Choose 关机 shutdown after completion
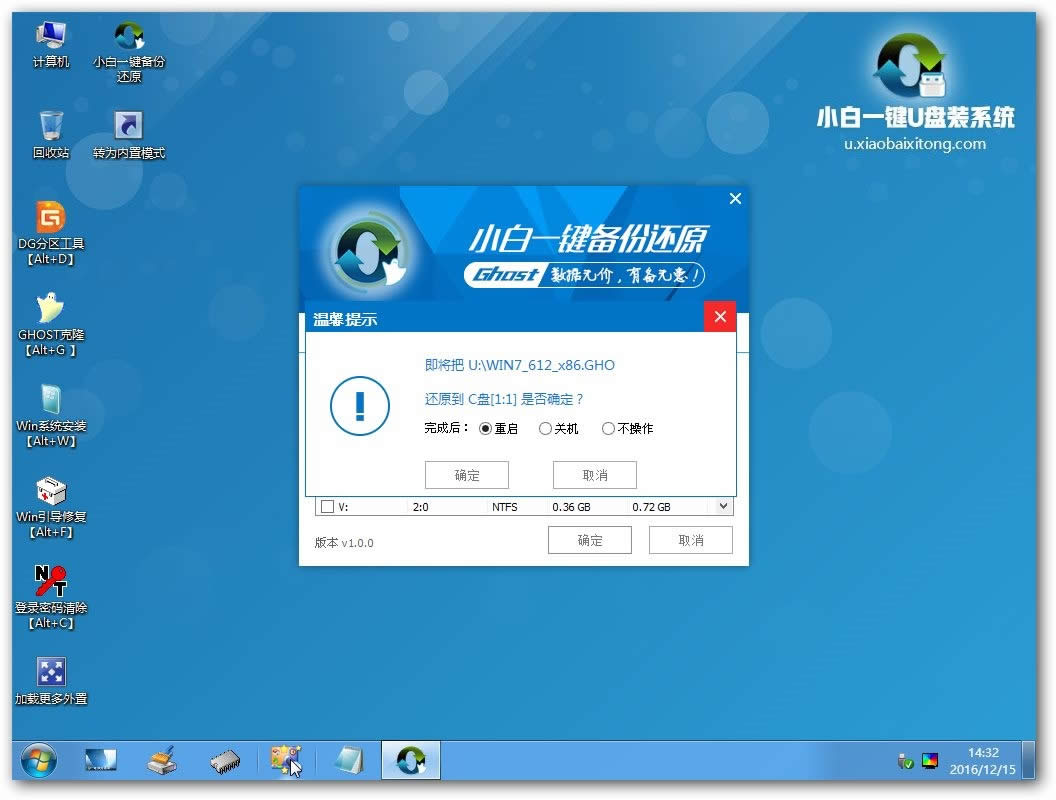This screenshot has width=1056, height=800. (x=547, y=428)
